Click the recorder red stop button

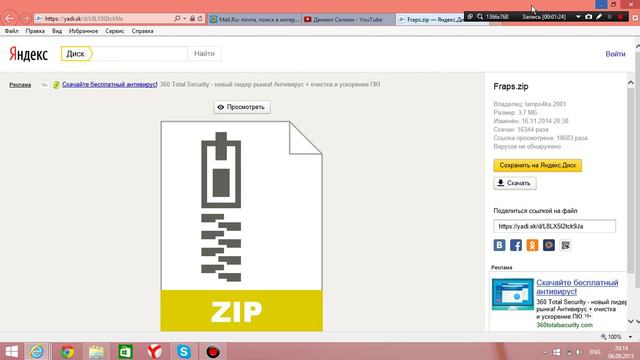(x=620, y=17)
